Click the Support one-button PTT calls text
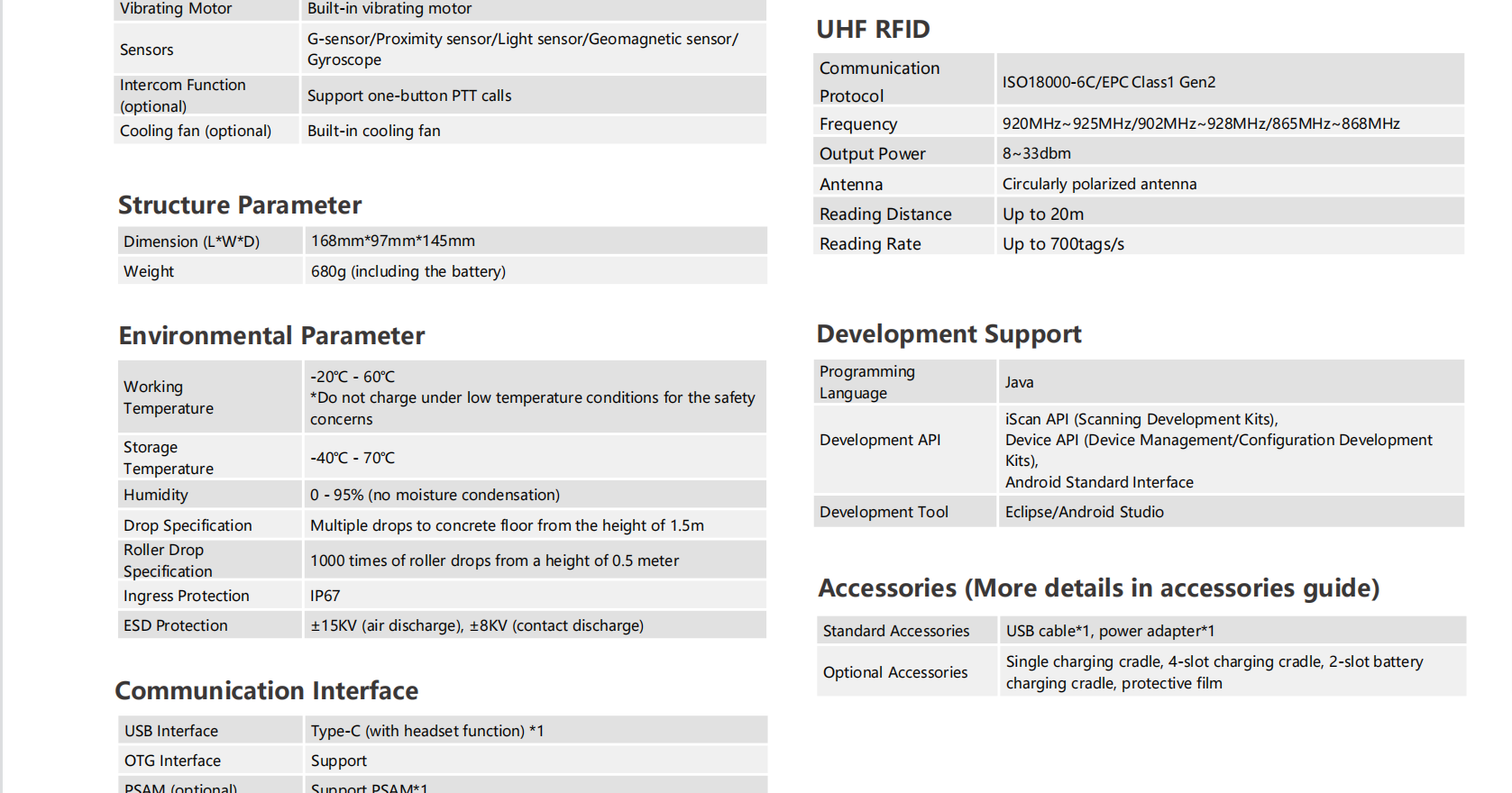The width and height of the screenshot is (1512, 793). (409, 96)
